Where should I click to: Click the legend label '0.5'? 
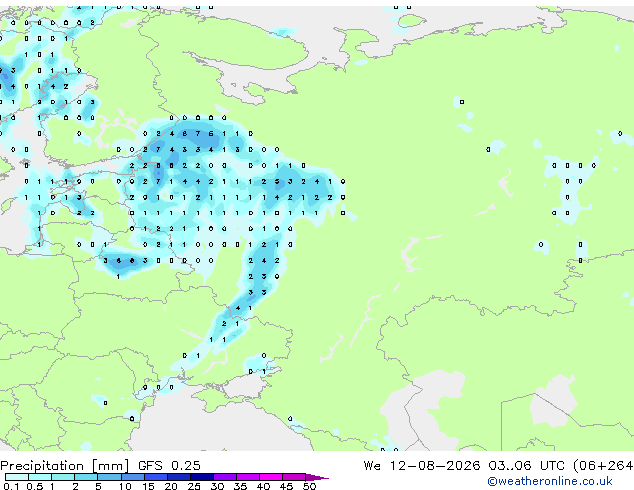point(34,486)
